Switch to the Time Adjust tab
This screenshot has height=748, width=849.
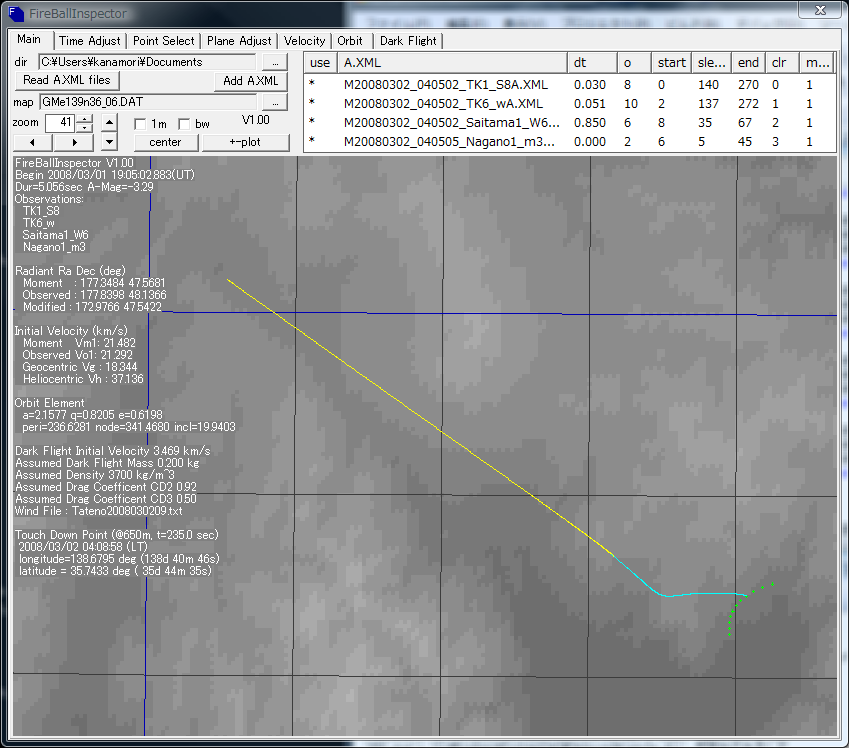pyautogui.click(x=89, y=41)
